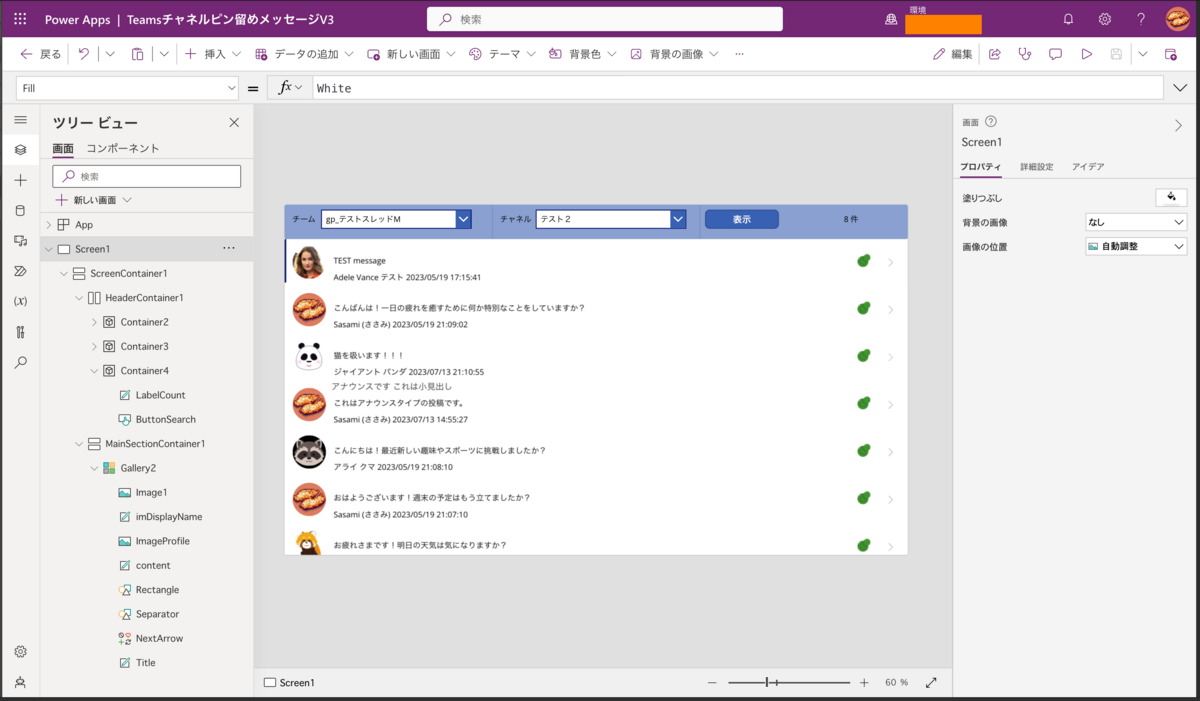This screenshot has width=1200, height=701.
Task: Open the insert plus icon in left rail
Action: (20, 180)
